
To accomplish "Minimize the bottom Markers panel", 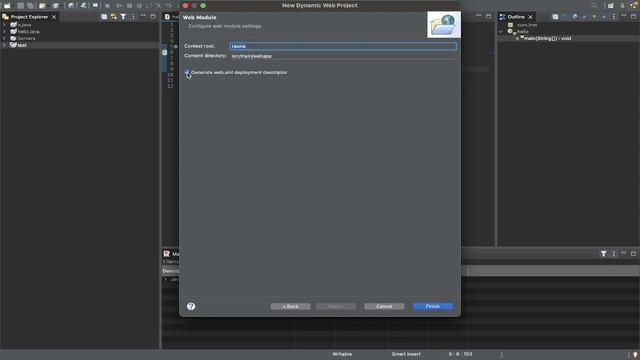I will point(623,253).
